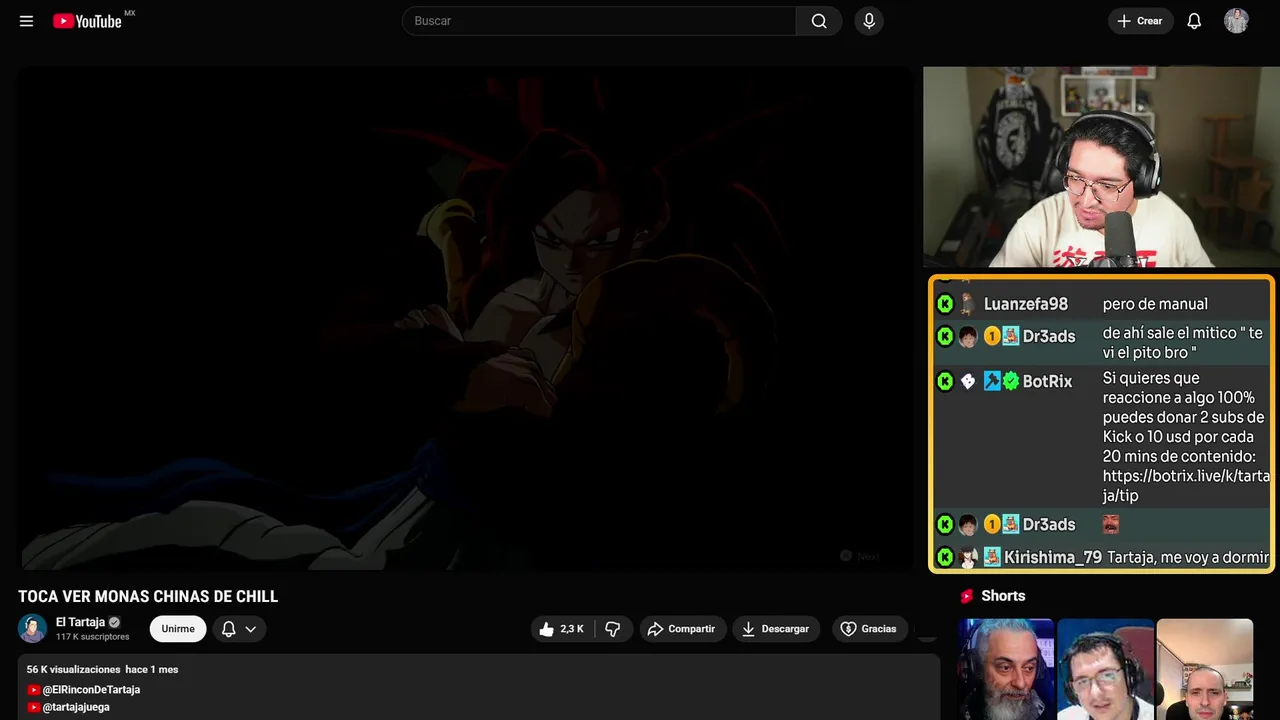Open the @tartajajuega channel link
1280x720 pixels.
76,707
